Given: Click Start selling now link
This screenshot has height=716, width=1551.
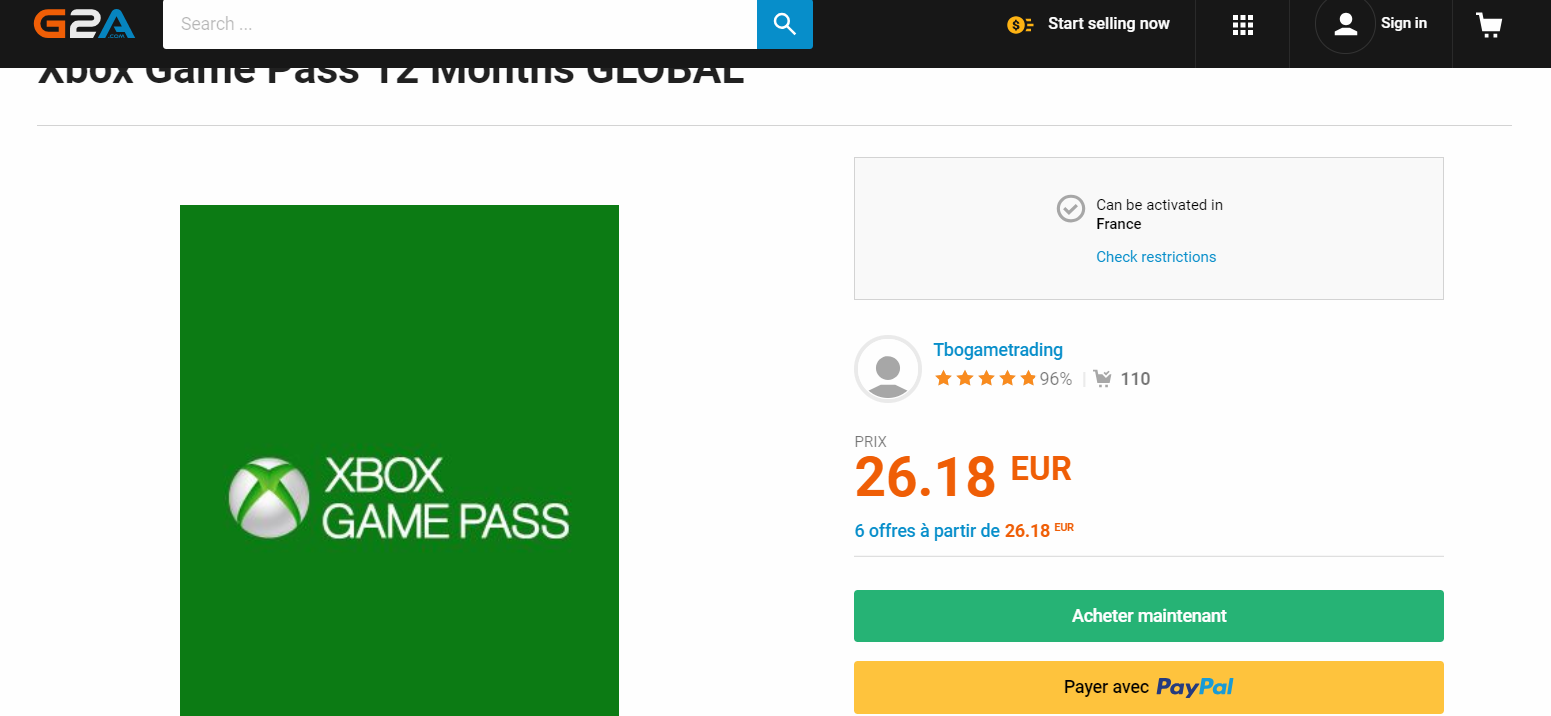Looking at the screenshot, I should (1108, 24).
